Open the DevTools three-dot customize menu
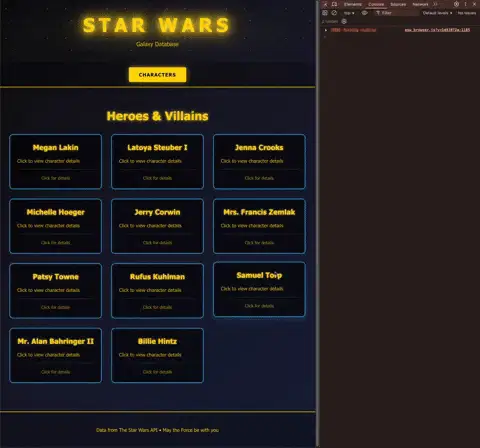The height and width of the screenshot is (448, 480). coord(465,4)
